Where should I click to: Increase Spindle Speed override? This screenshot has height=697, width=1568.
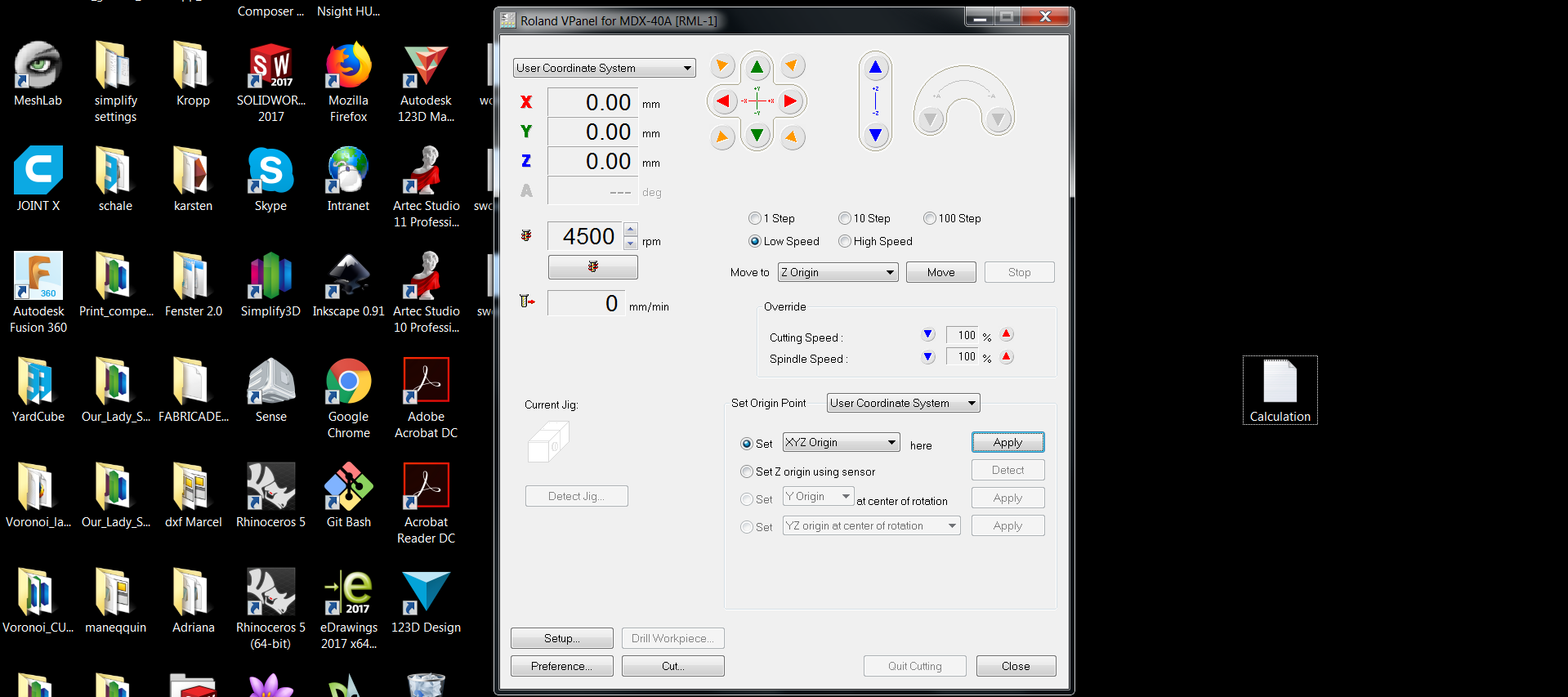tap(1007, 356)
